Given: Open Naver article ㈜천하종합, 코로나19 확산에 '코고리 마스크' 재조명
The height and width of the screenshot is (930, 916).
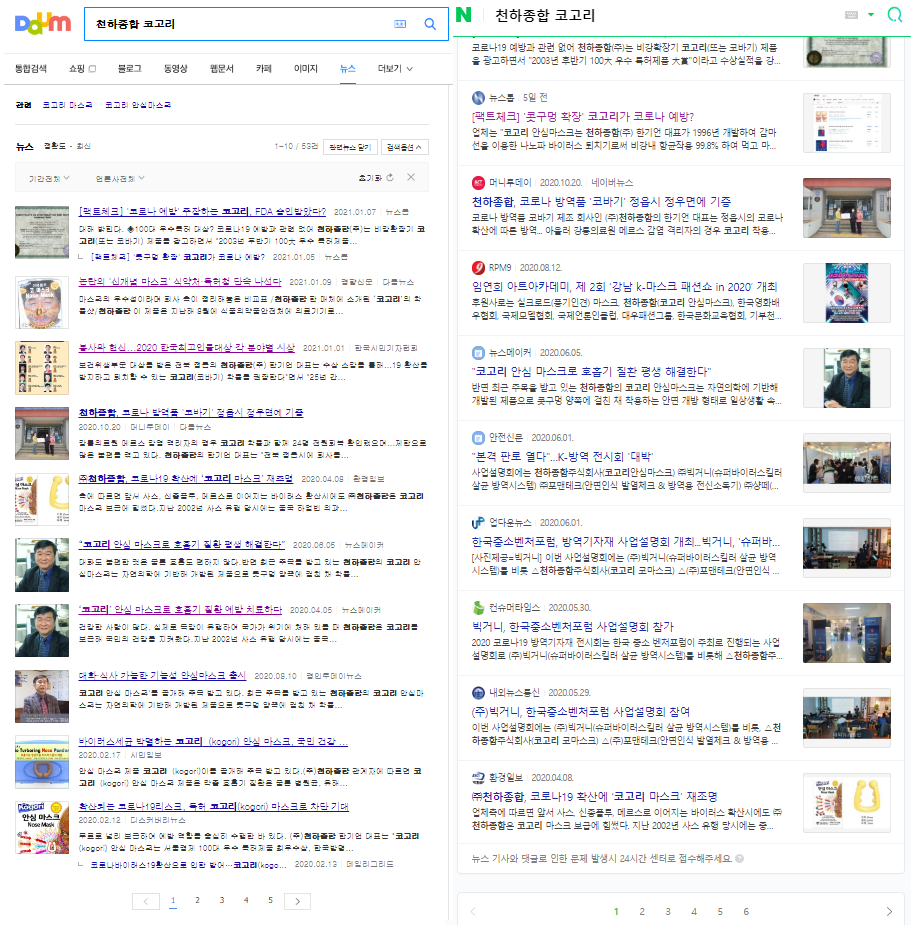Looking at the screenshot, I should (594, 796).
